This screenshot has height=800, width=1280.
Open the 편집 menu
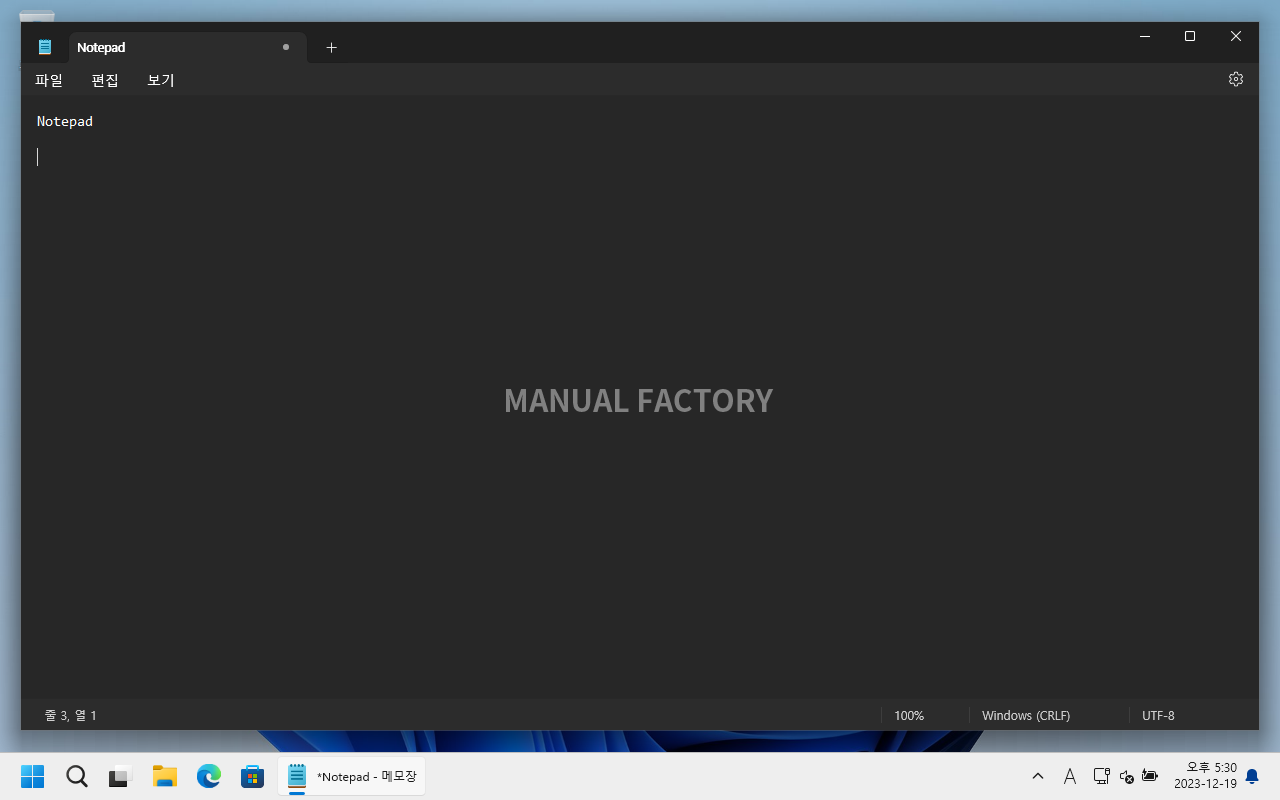(x=105, y=80)
